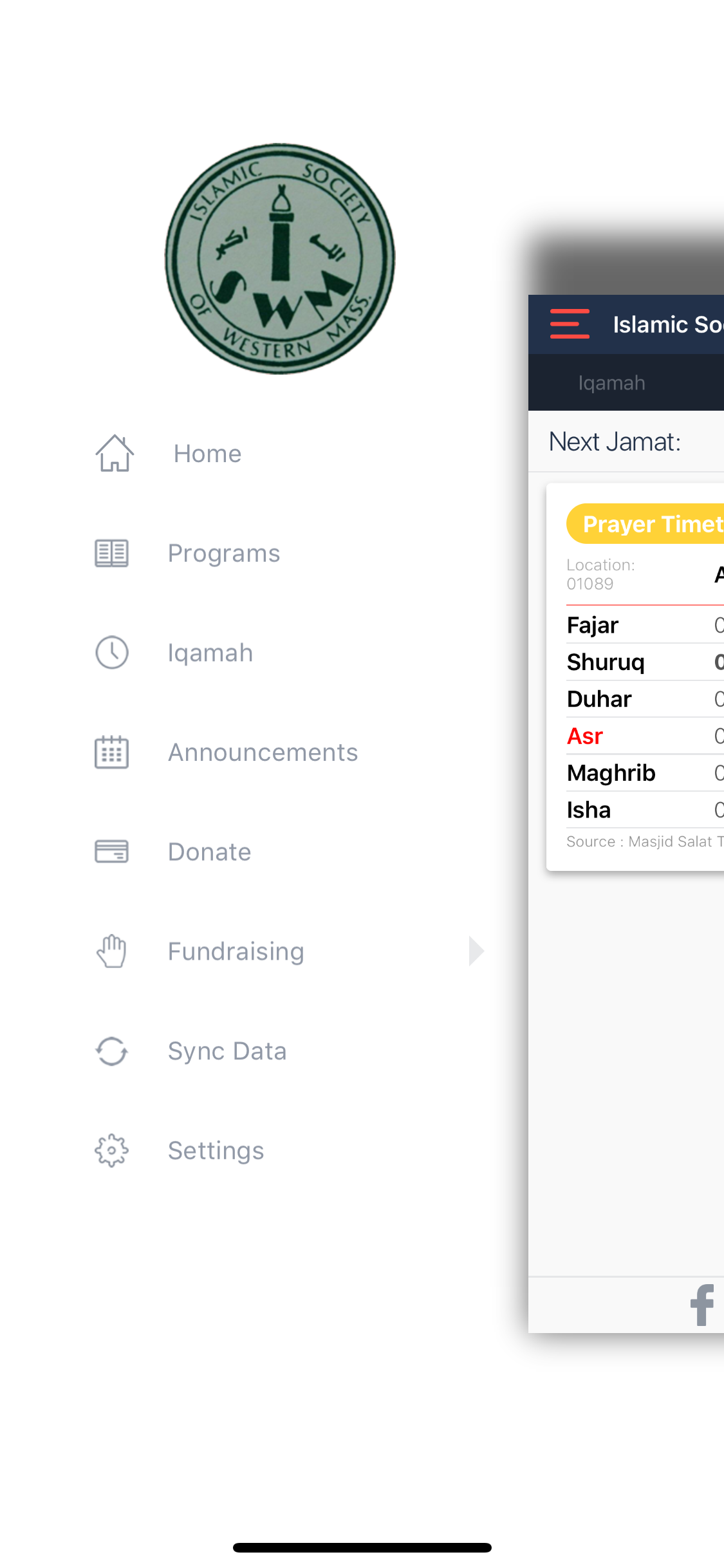Tap the house icon beside Home

(115, 453)
